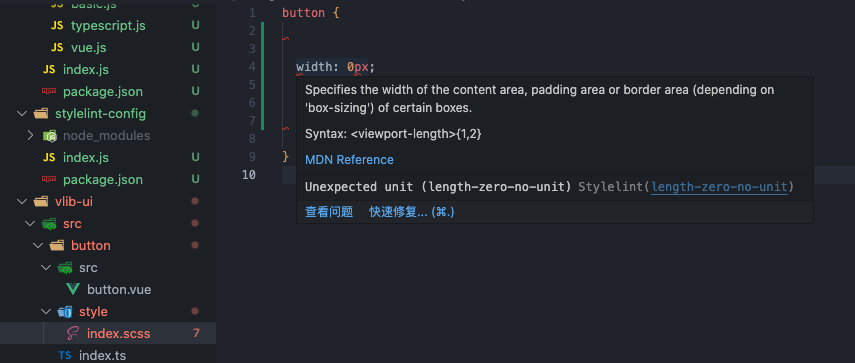This screenshot has height=363, width=855.
Task: Expand the node_modules folder chevron
Action: [30, 135]
